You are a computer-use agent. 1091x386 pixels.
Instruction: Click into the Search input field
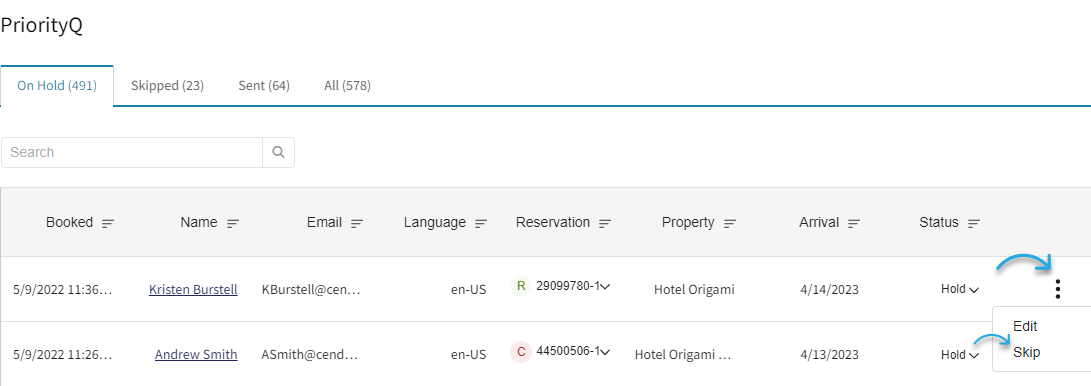pyautogui.click(x=132, y=152)
